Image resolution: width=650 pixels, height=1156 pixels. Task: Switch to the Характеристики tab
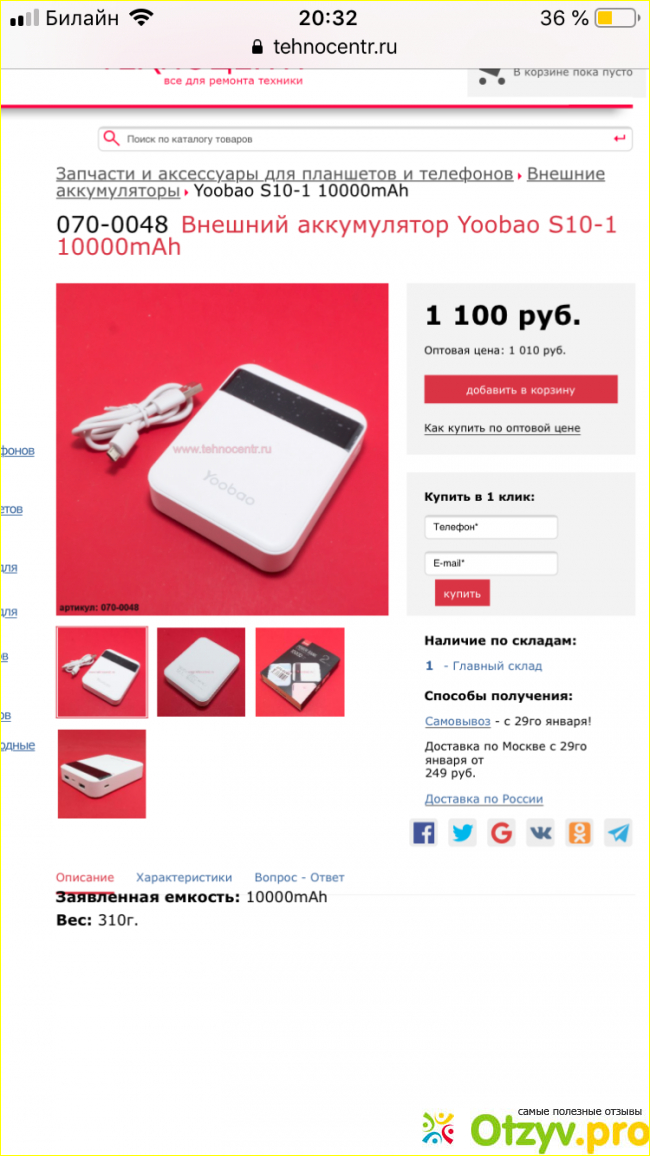click(x=184, y=877)
